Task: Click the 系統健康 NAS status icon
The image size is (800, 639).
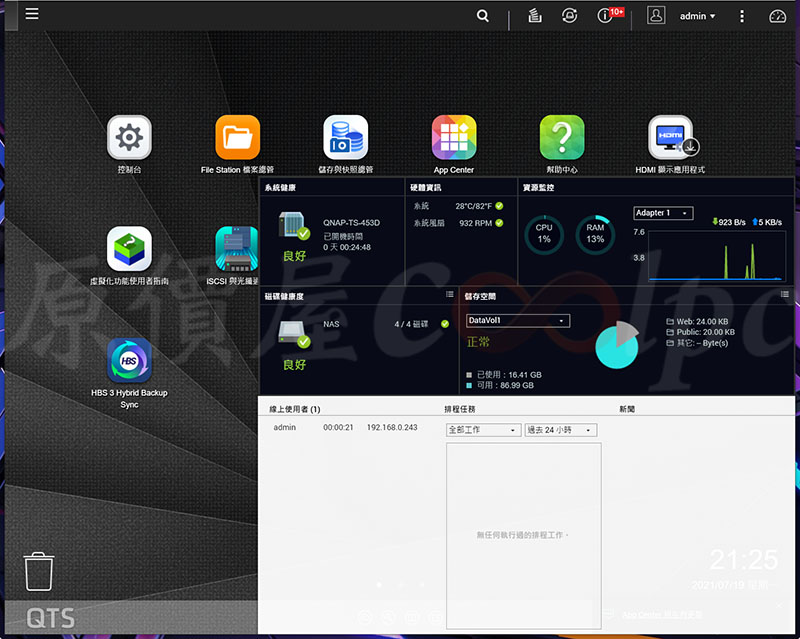Action: (294, 226)
